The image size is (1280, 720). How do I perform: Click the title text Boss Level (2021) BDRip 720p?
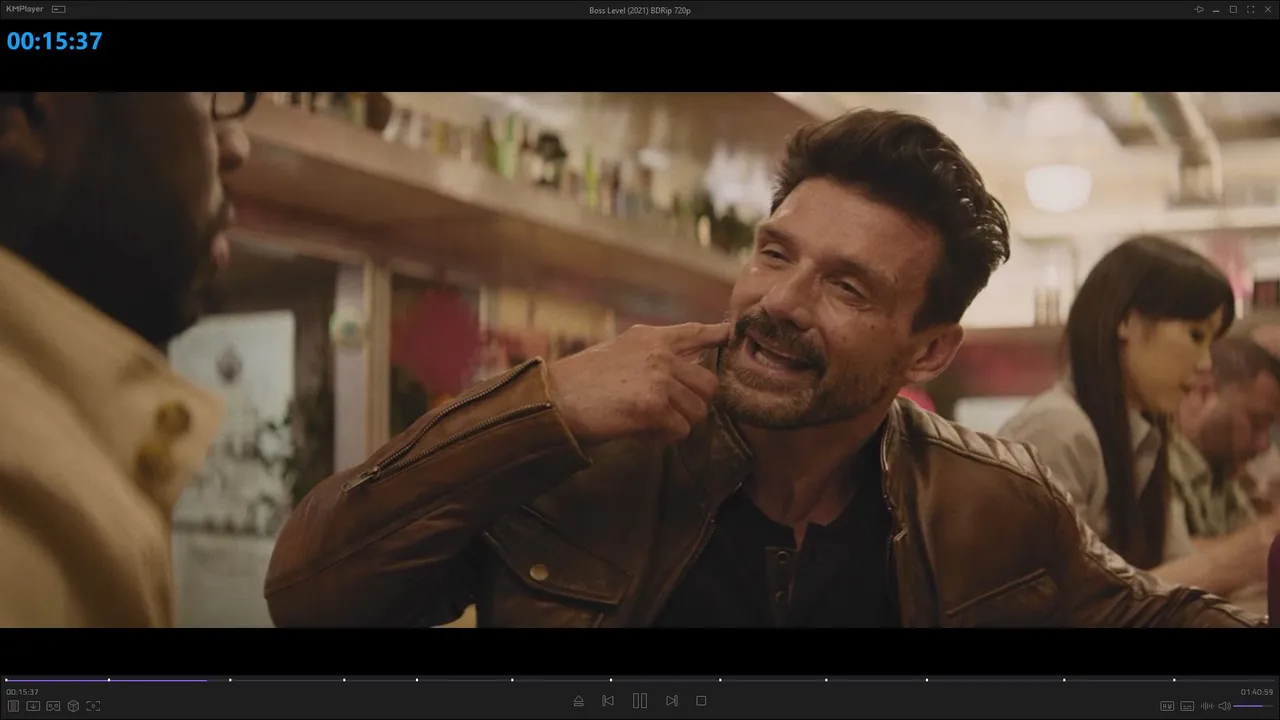coord(640,10)
